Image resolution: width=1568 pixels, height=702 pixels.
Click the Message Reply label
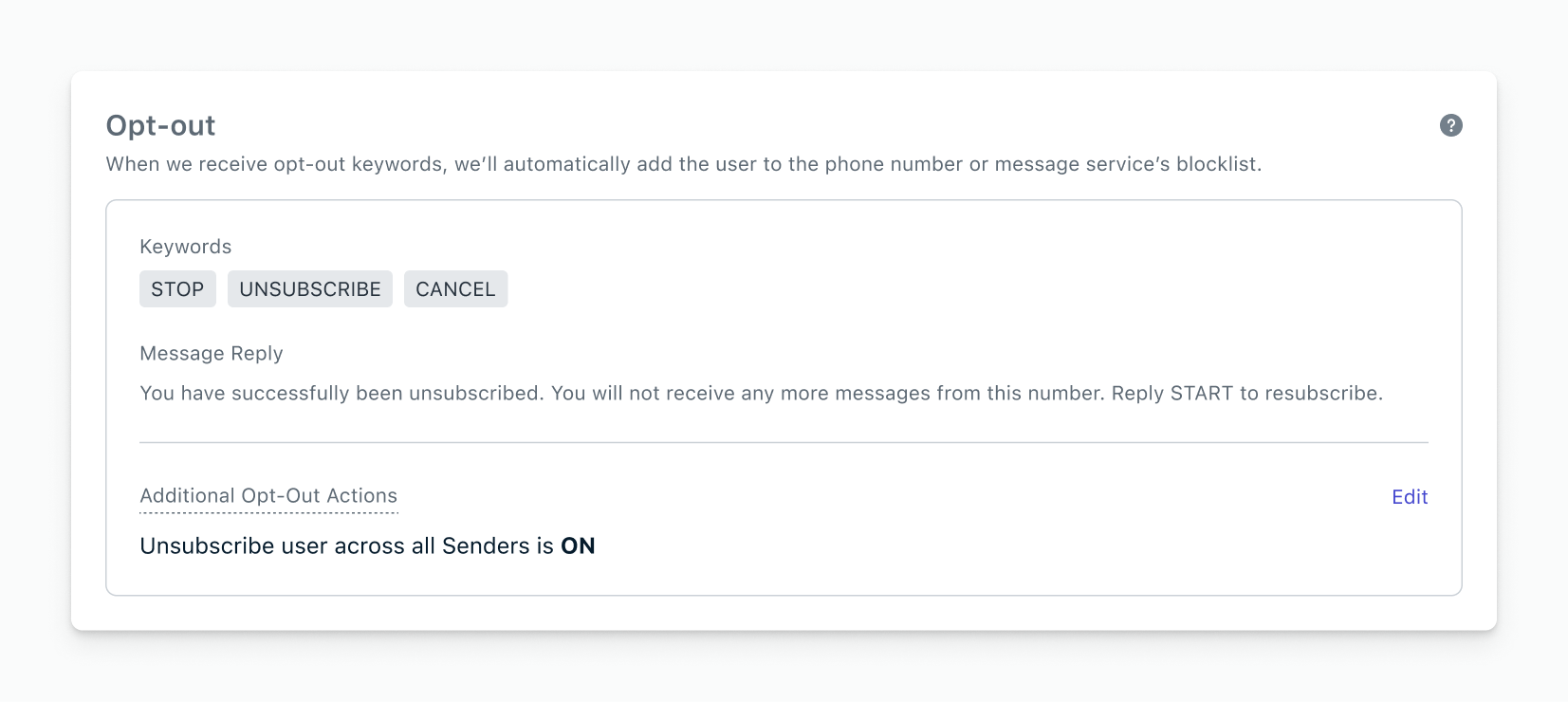pyautogui.click(x=212, y=354)
